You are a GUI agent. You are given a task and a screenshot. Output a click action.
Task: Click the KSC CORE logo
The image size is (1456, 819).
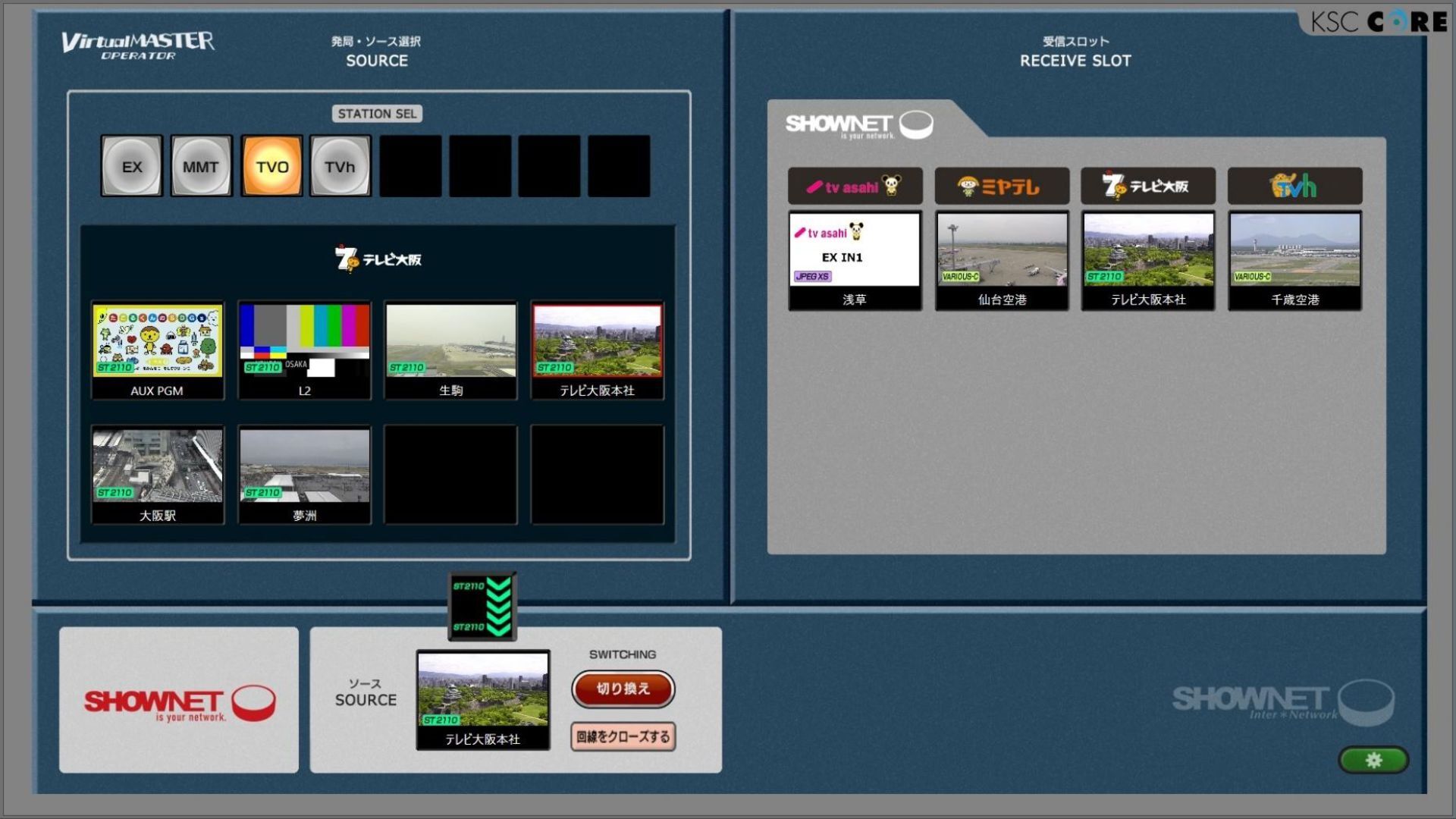(1379, 21)
